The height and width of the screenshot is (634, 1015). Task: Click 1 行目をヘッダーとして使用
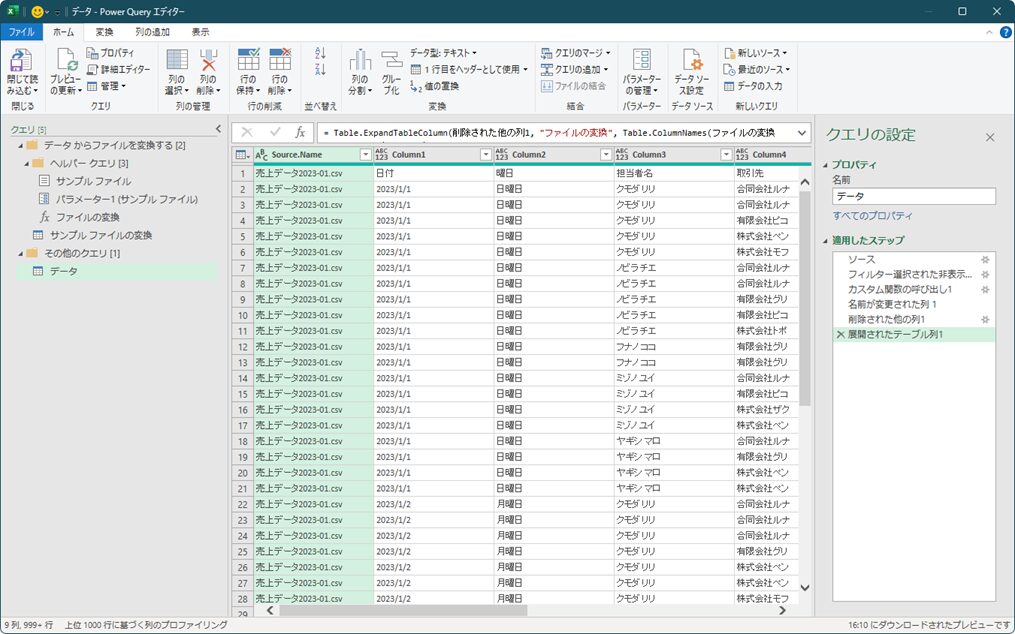click(x=470, y=69)
